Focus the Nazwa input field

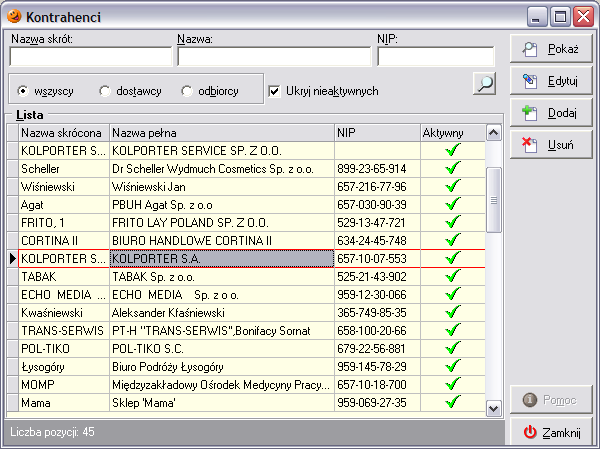click(274, 57)
